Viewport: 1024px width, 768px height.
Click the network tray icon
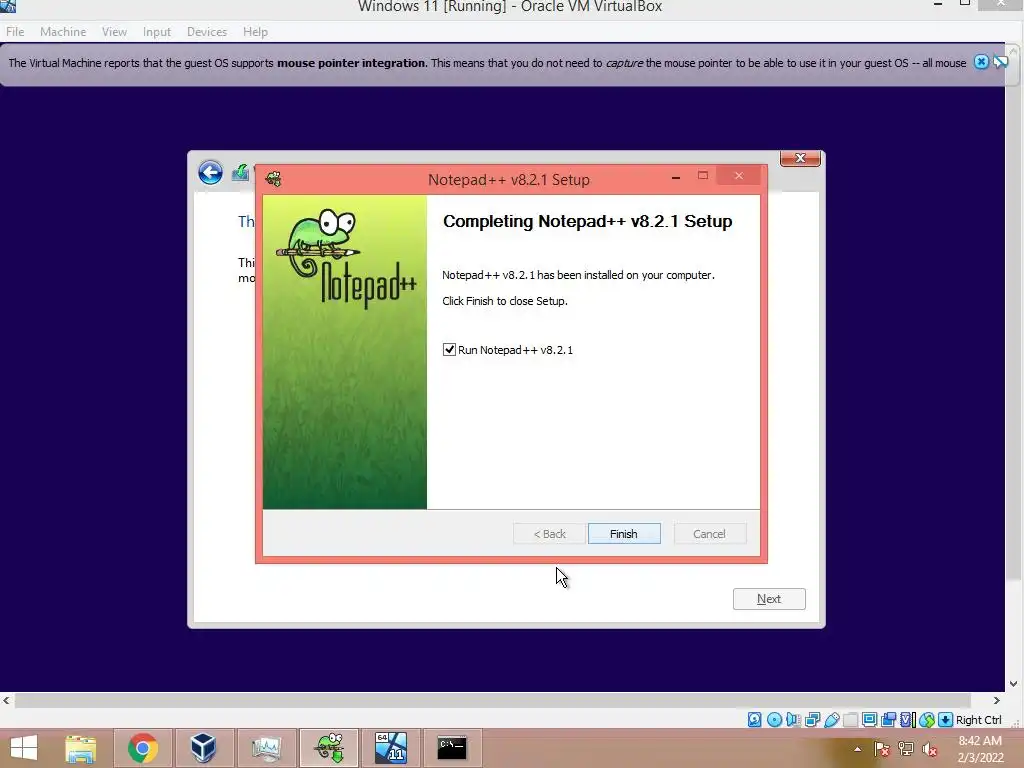(906, 749)
